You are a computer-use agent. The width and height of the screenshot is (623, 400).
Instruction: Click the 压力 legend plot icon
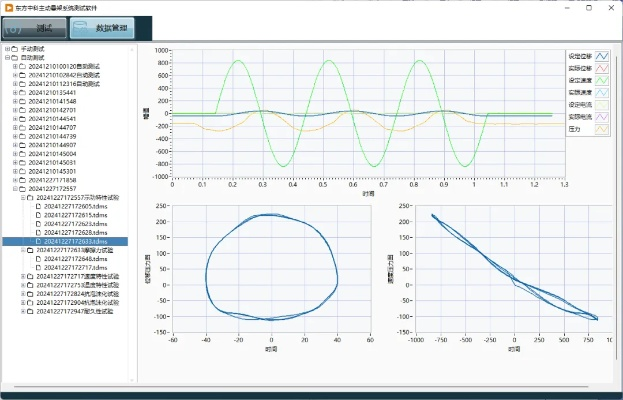(x=602, y=128)
